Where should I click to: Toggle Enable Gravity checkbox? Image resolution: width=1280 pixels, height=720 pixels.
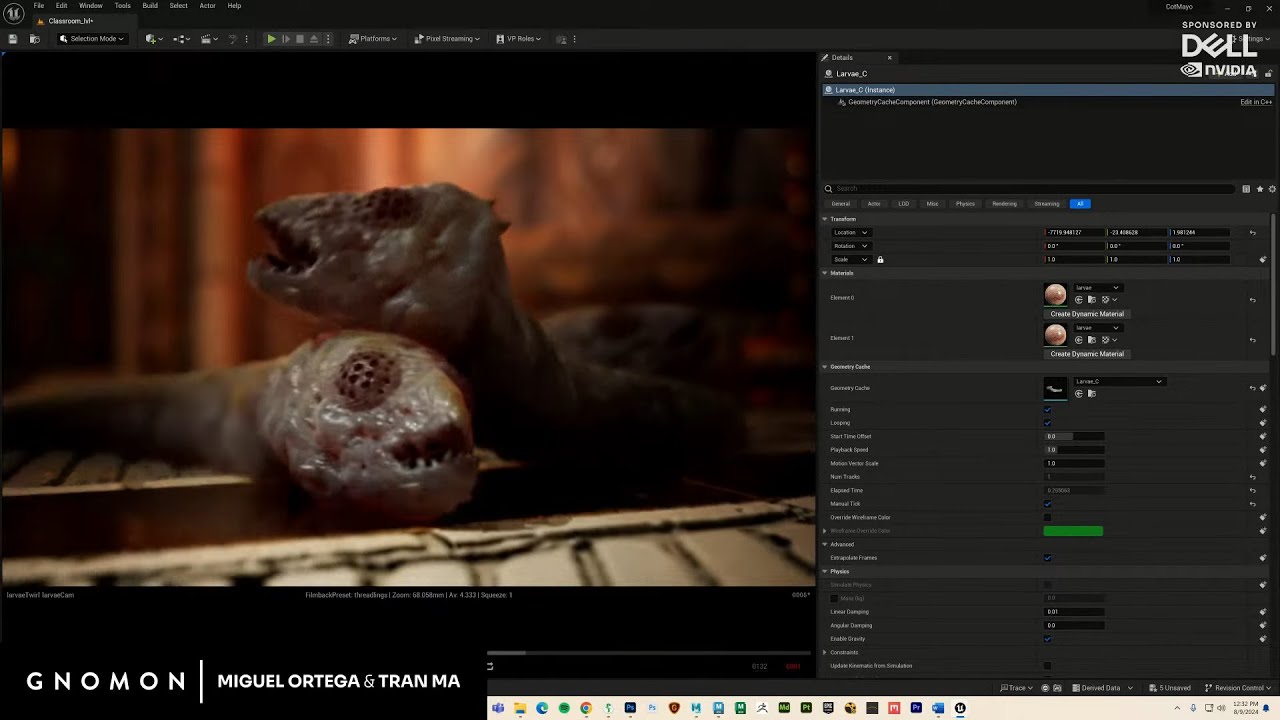(1047, 639)
